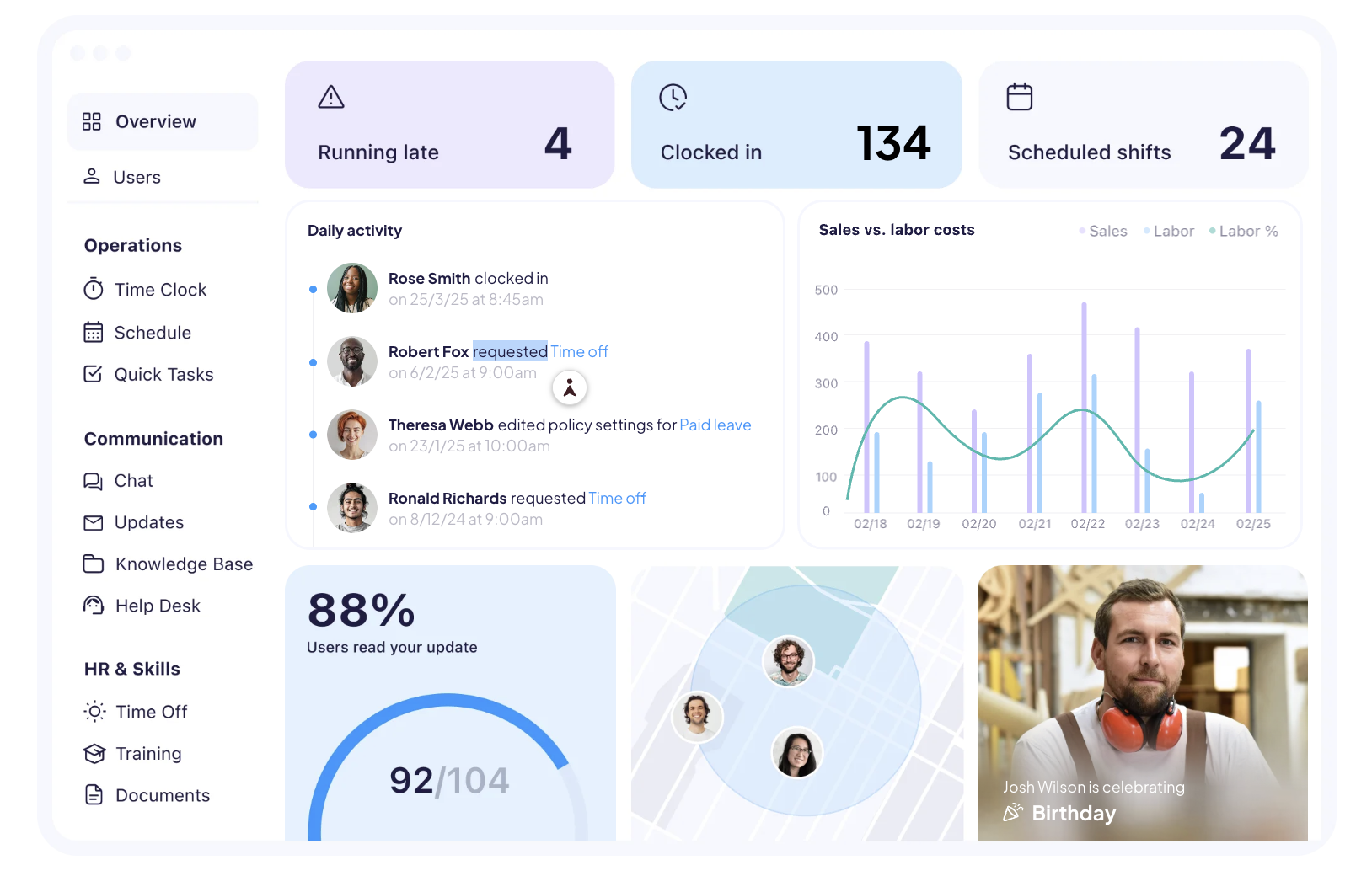Click the woman with glasses map avatar
This screenshot has width=1372, height=876.
797,752
